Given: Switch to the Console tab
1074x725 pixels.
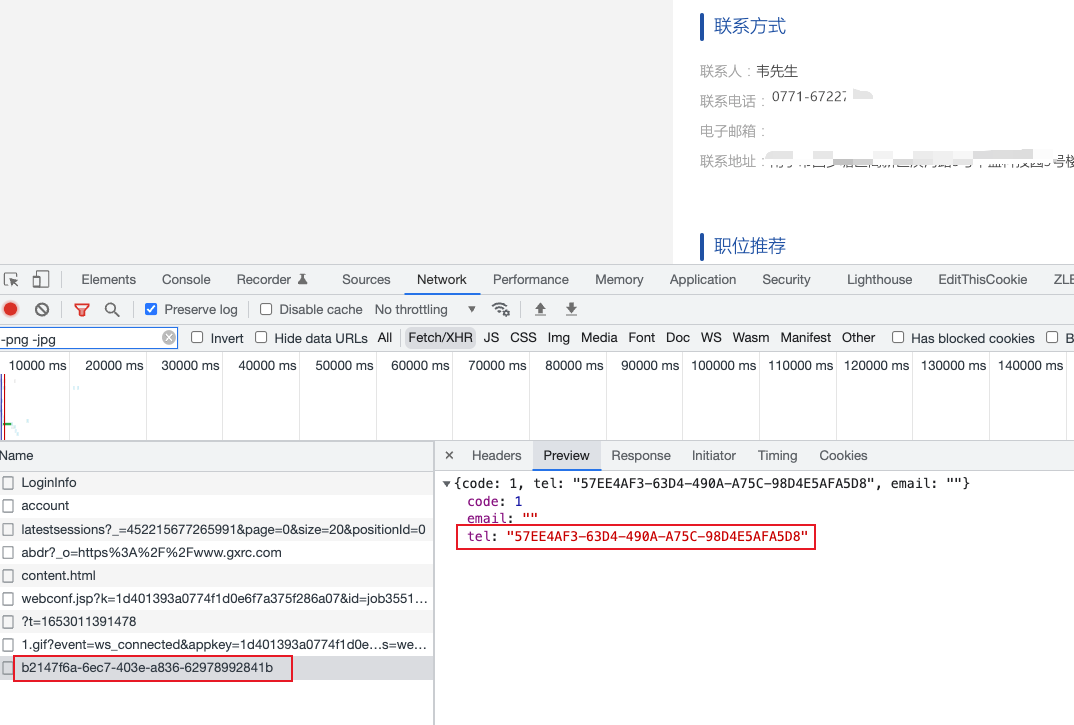Looking at the screenshot, I should [186, 280].
